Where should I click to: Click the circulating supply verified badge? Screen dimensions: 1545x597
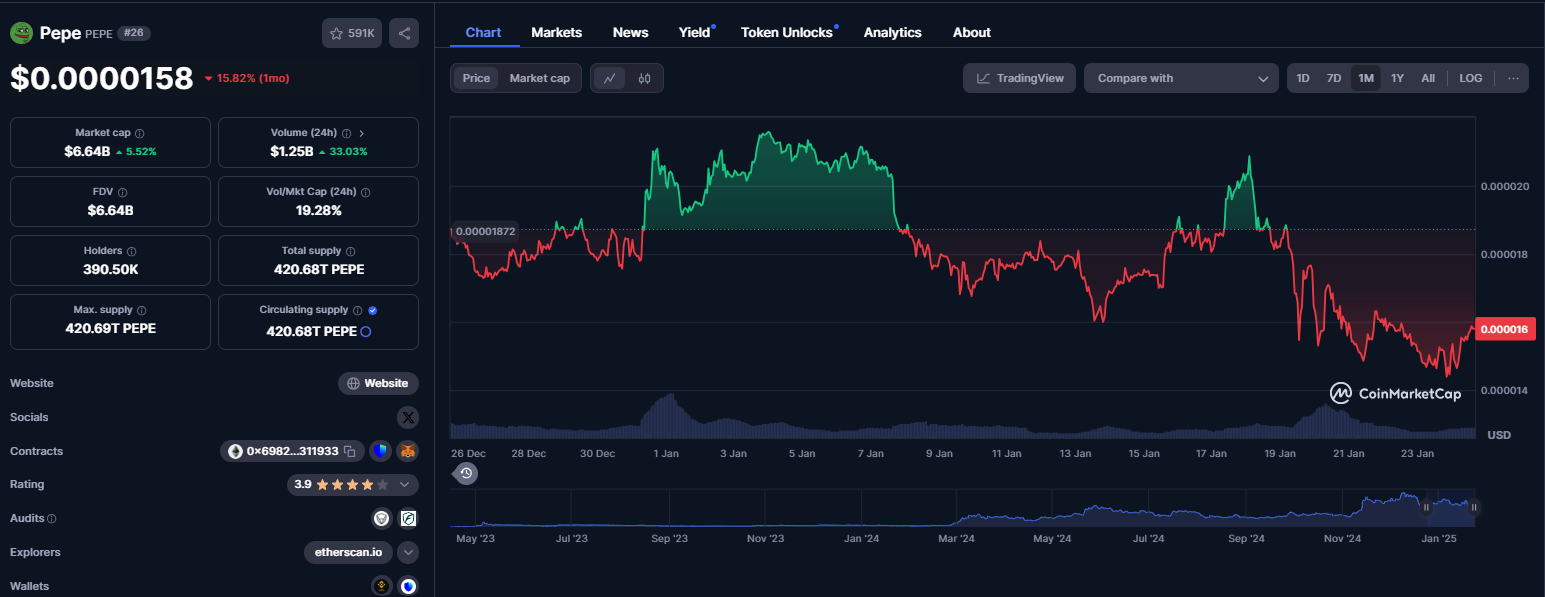372,310
